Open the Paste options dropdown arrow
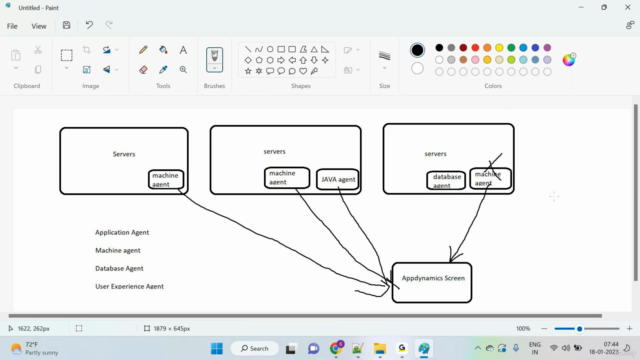The image size is (640, 360). [16, 68]
